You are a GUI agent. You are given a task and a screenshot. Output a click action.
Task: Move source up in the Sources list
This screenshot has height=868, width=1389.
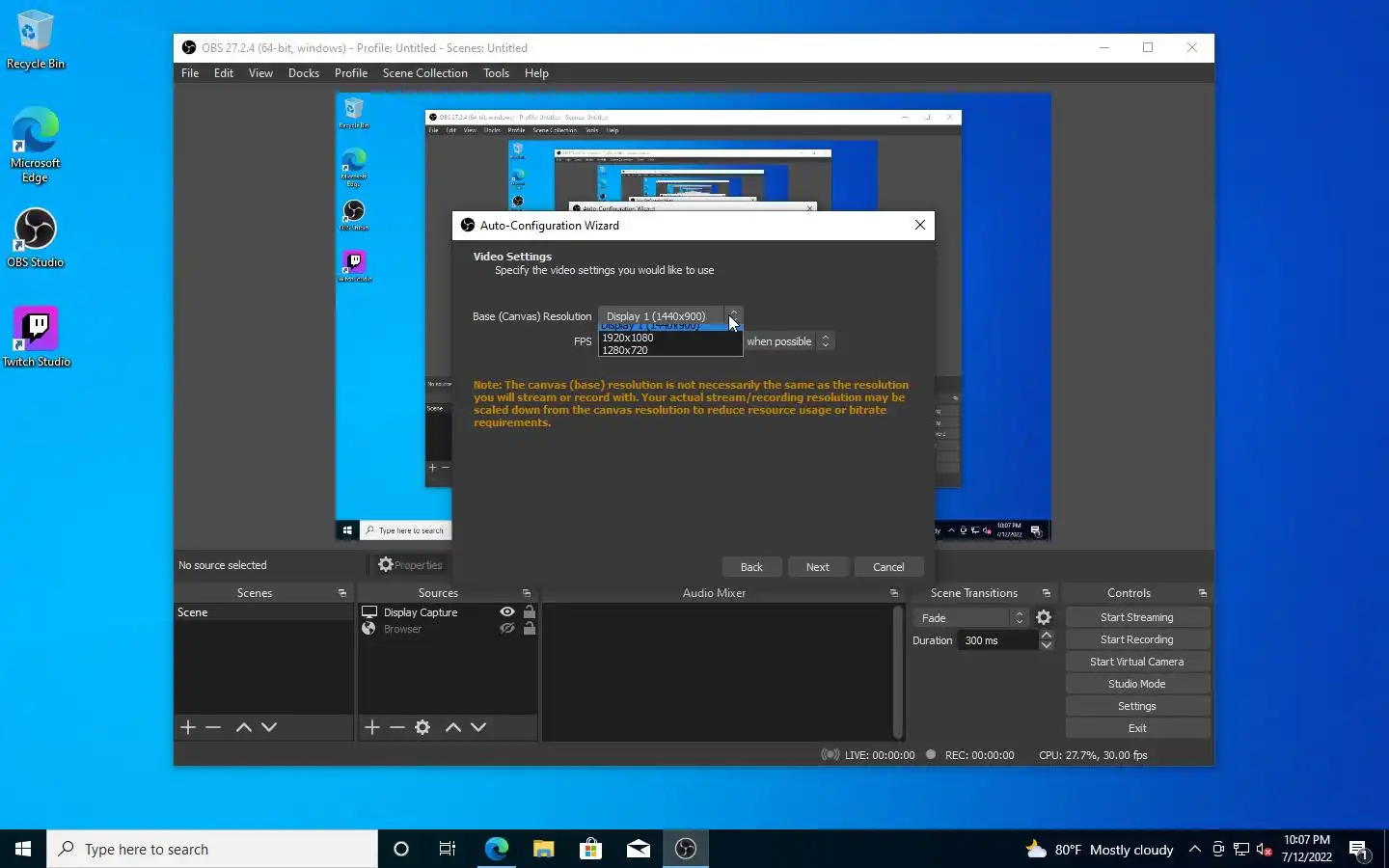(x=453, y=727)
